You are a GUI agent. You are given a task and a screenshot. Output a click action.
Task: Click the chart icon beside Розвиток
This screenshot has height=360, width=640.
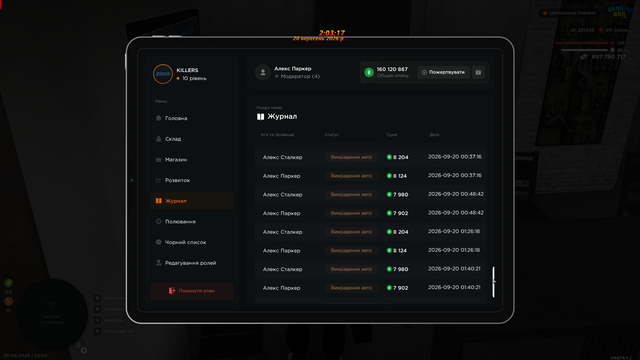158,180
